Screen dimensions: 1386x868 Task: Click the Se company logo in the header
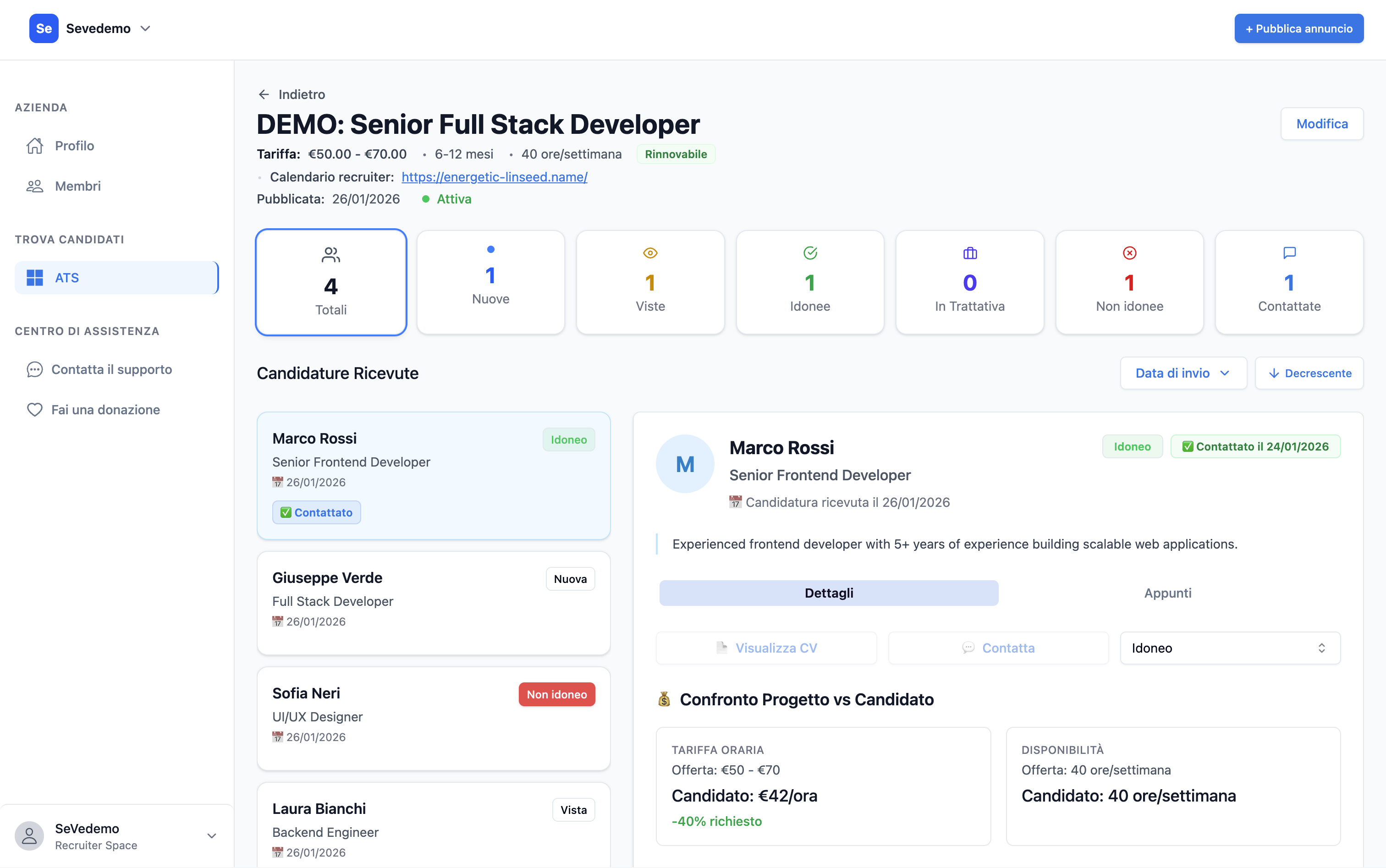[44, 28]
